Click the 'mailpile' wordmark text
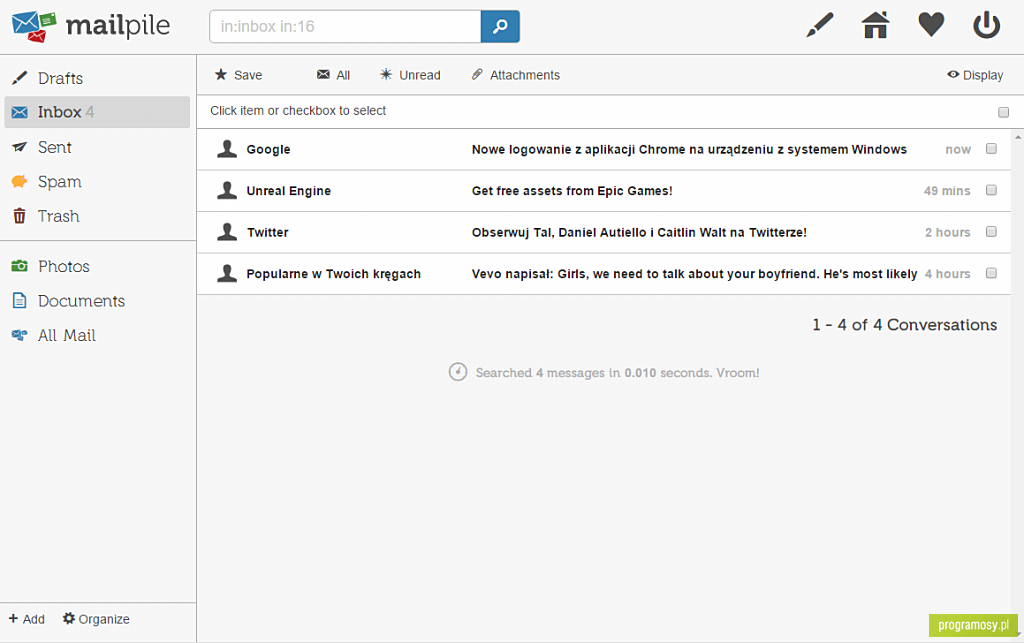 coord(118,26)
